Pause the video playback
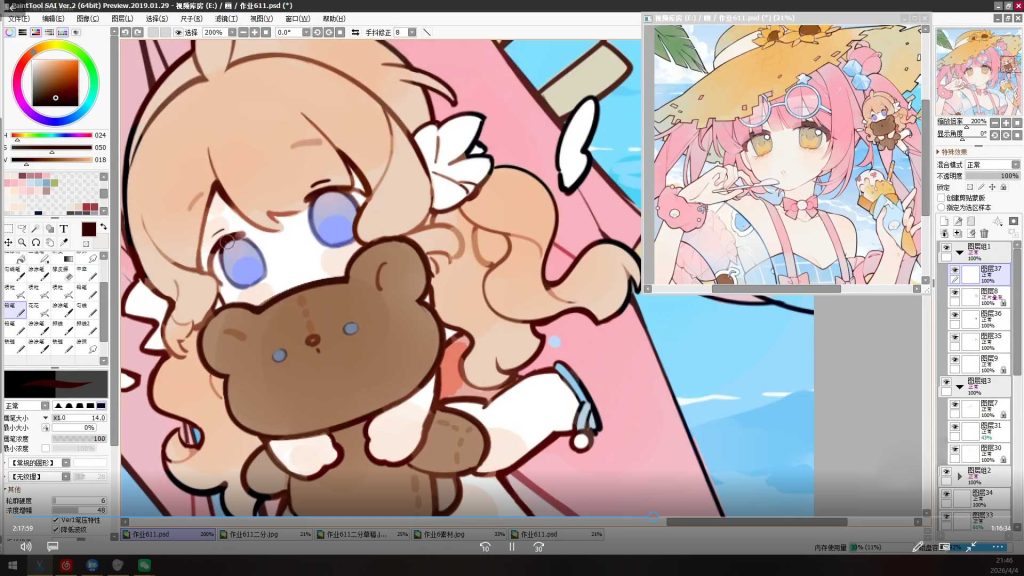Image resolution: width=1024 pixels, height=576 pixels. (x=512, y=547)
